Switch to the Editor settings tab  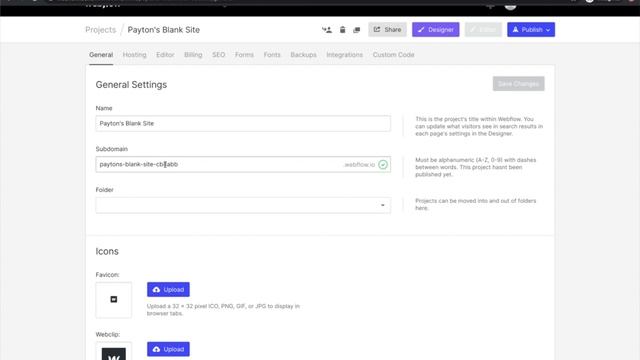[165, 55]
